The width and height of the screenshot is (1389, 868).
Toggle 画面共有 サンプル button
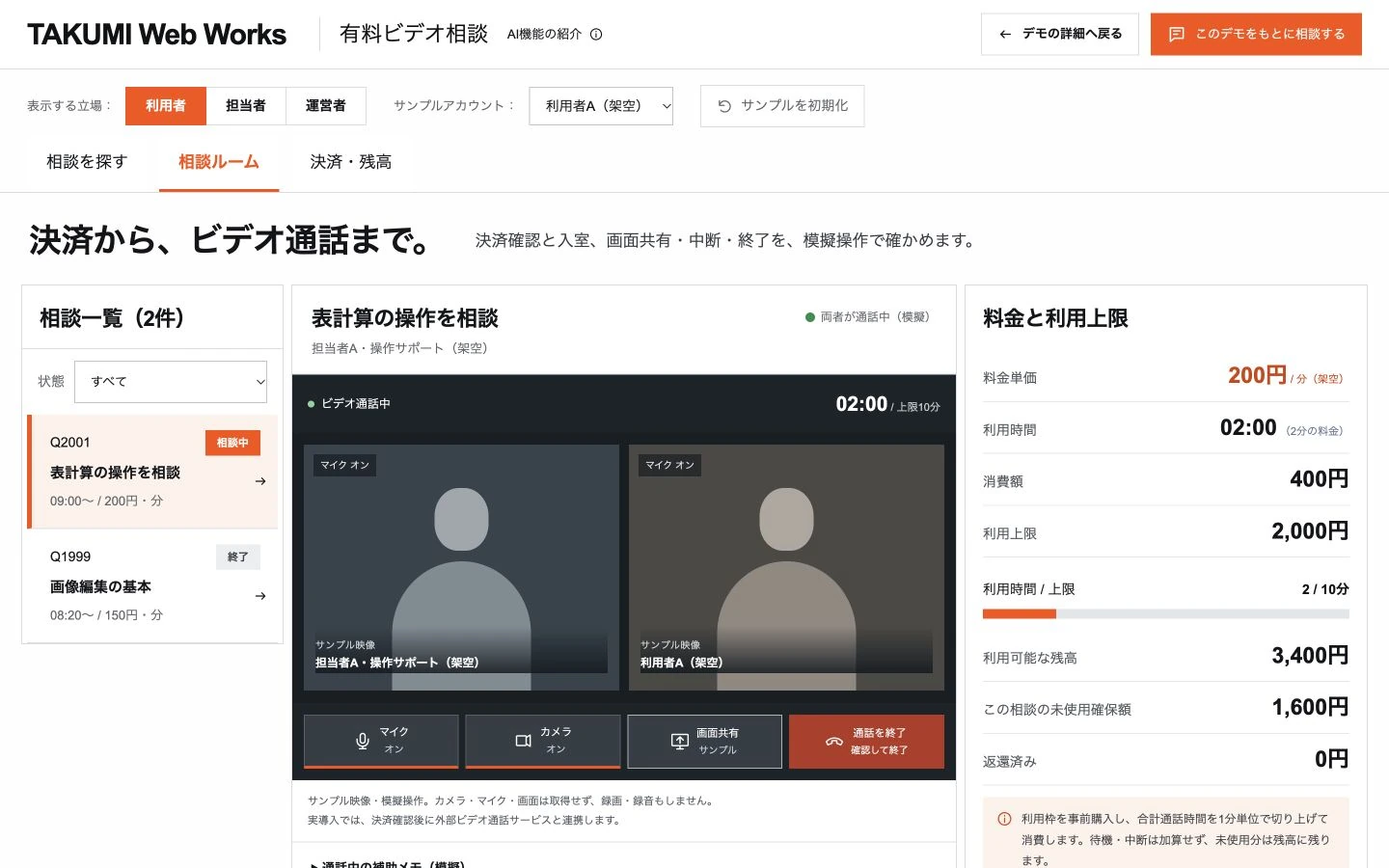pyautogui.click(x=704, y=741)
